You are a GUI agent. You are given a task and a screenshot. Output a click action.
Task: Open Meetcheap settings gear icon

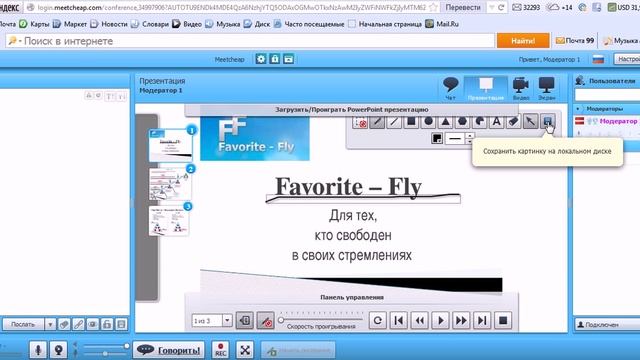click(x=261, y=59)
